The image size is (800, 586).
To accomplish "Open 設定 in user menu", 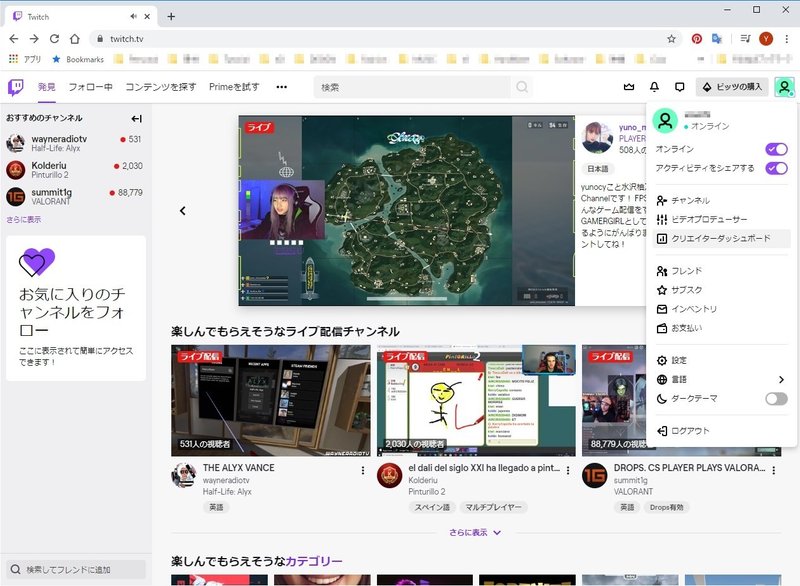I will coord(721,361).
